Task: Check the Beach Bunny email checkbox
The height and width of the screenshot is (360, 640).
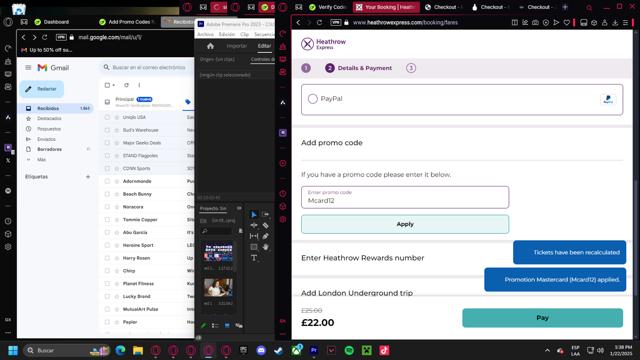Action: [x=107, y=194]
